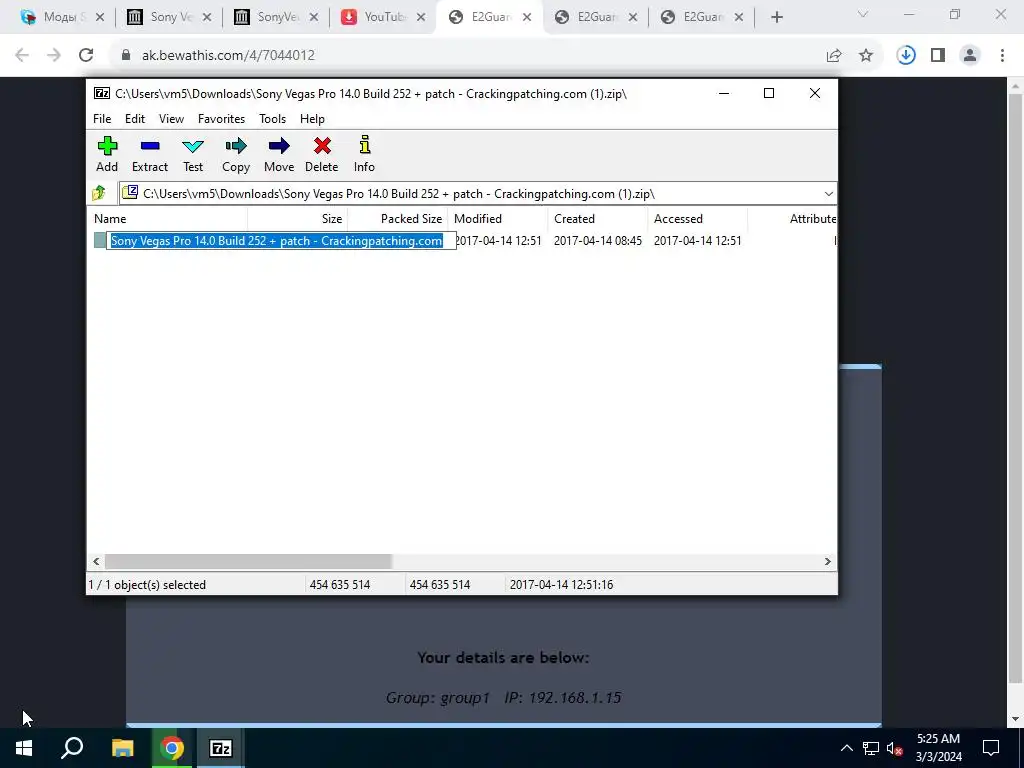Open the Windows Start menu
This screenshot has height=768, width=1024.
click(x=24, y=748)
